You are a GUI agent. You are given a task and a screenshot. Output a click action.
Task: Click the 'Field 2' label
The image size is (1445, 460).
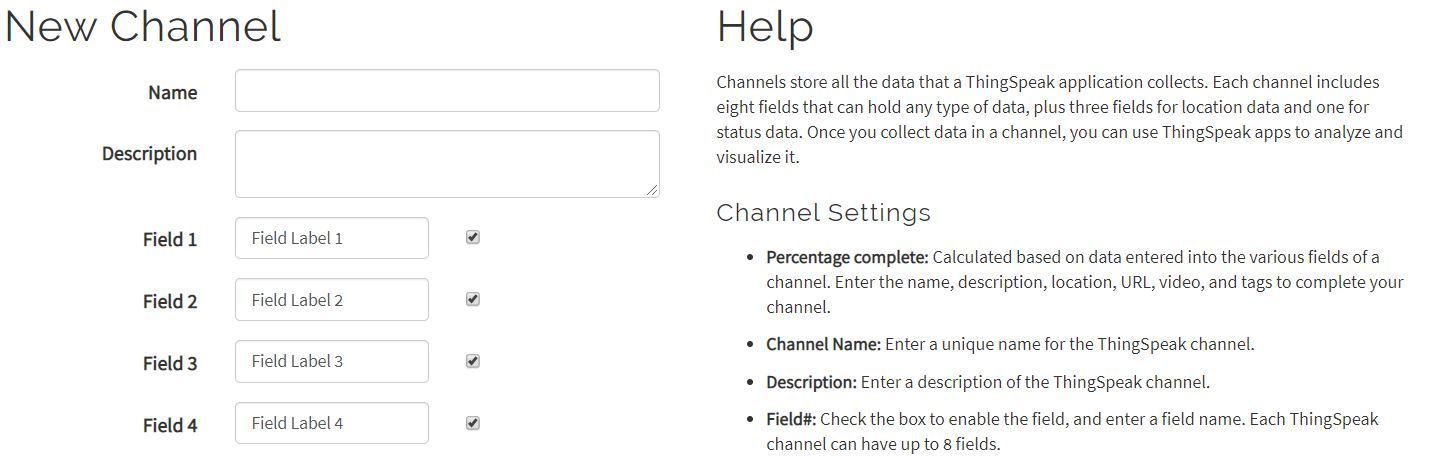(170, 302)
